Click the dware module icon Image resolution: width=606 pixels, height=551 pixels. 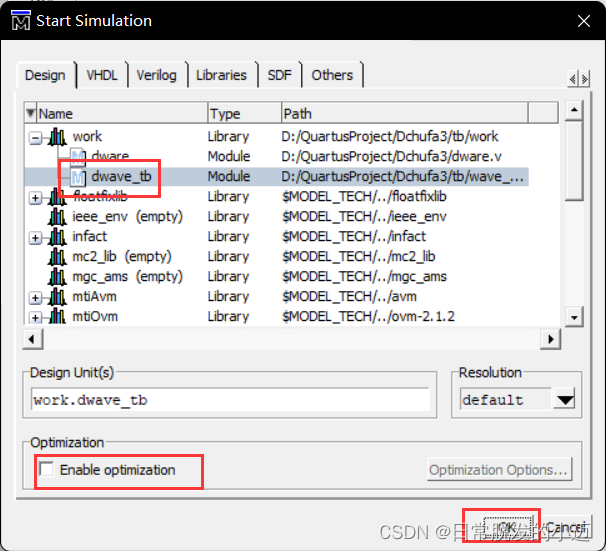[78, 156]
